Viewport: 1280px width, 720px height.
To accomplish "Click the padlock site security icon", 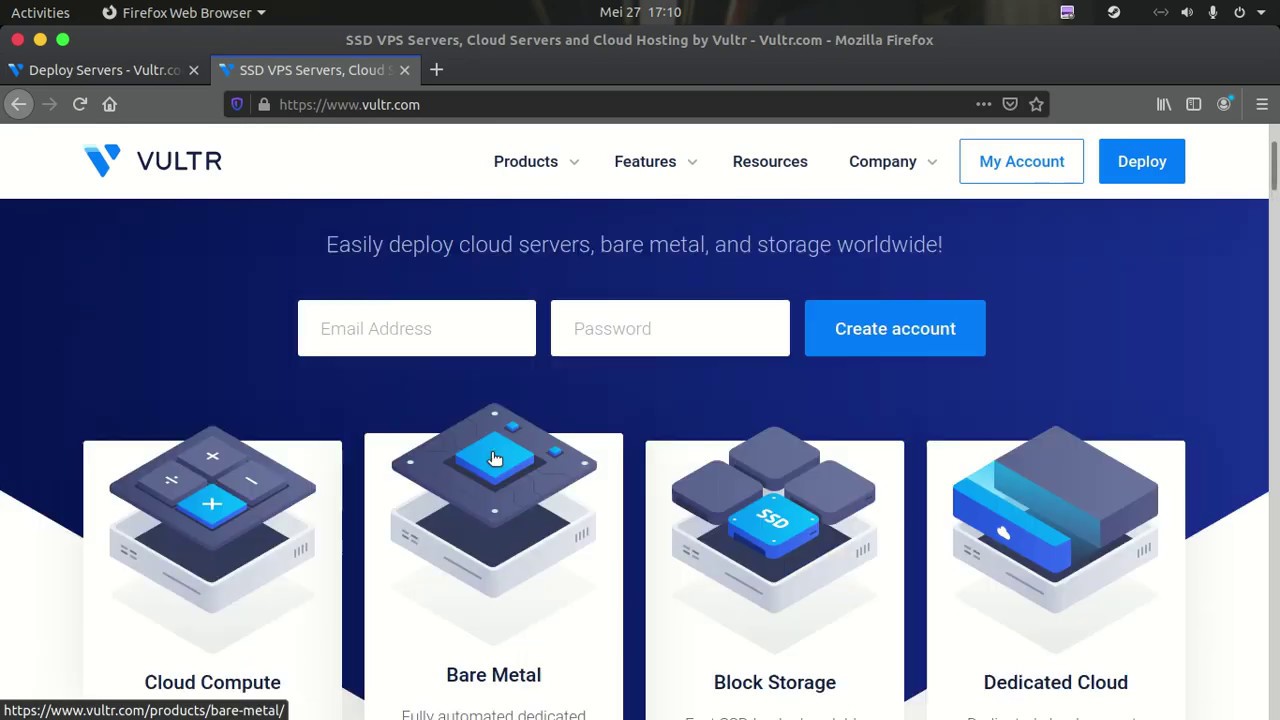I will pyautogui.click(x=263, y=104).
